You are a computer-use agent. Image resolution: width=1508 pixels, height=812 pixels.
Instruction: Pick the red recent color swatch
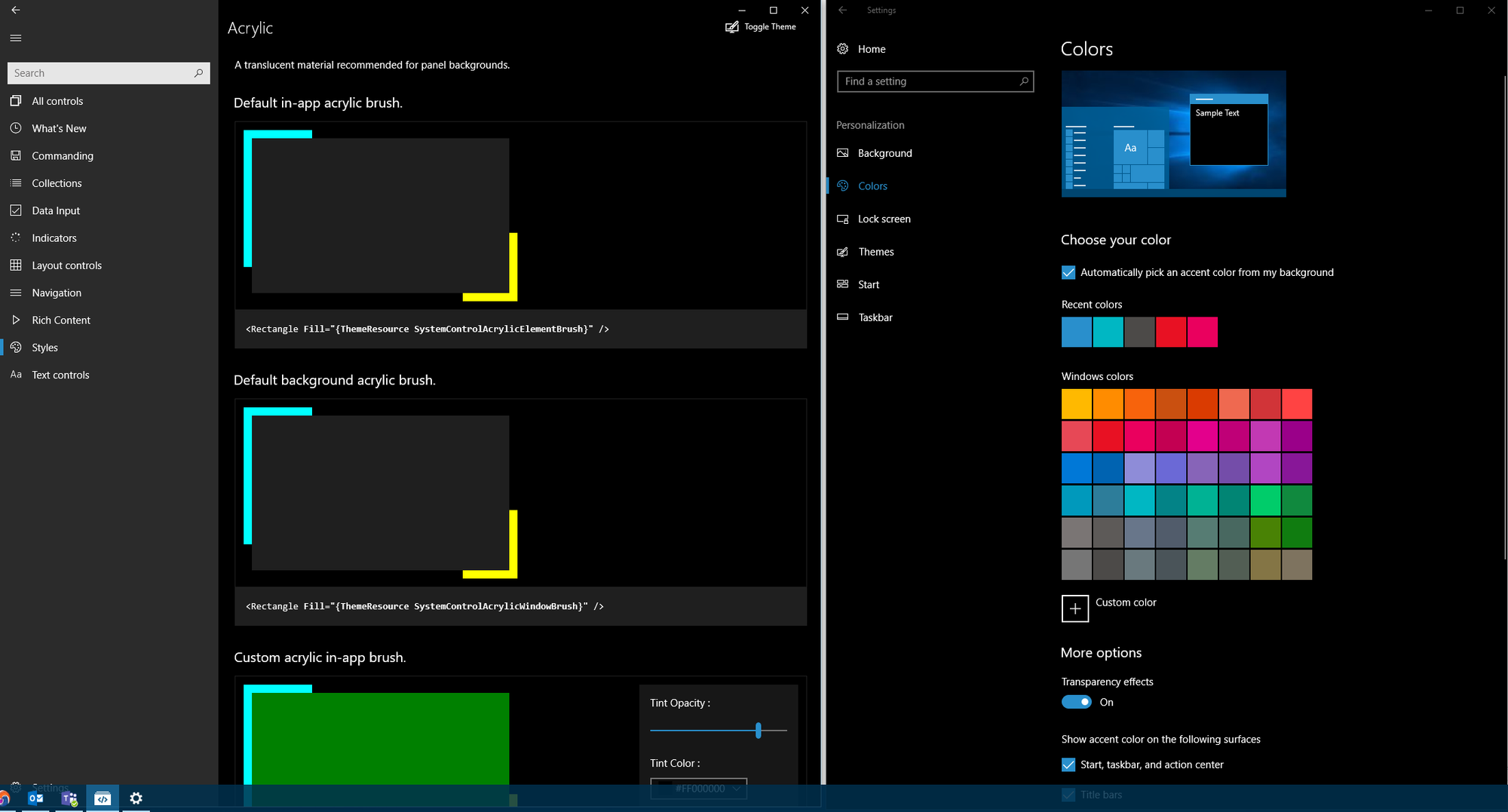(1171, 332)
